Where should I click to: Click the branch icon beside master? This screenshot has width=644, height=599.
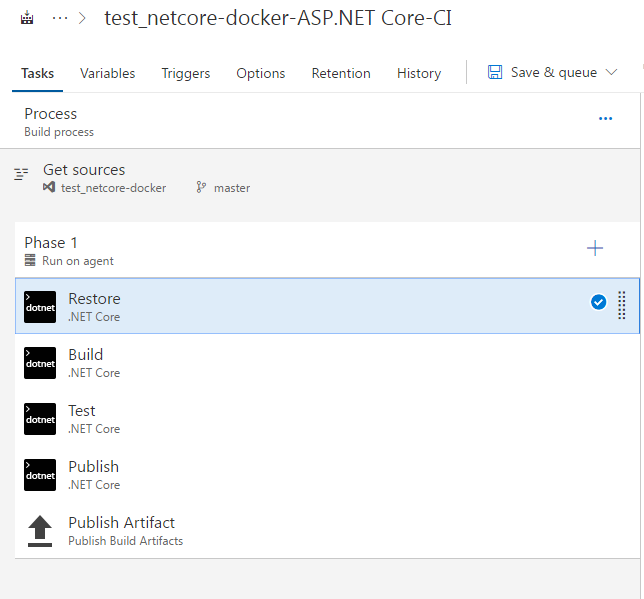(201, 187)
